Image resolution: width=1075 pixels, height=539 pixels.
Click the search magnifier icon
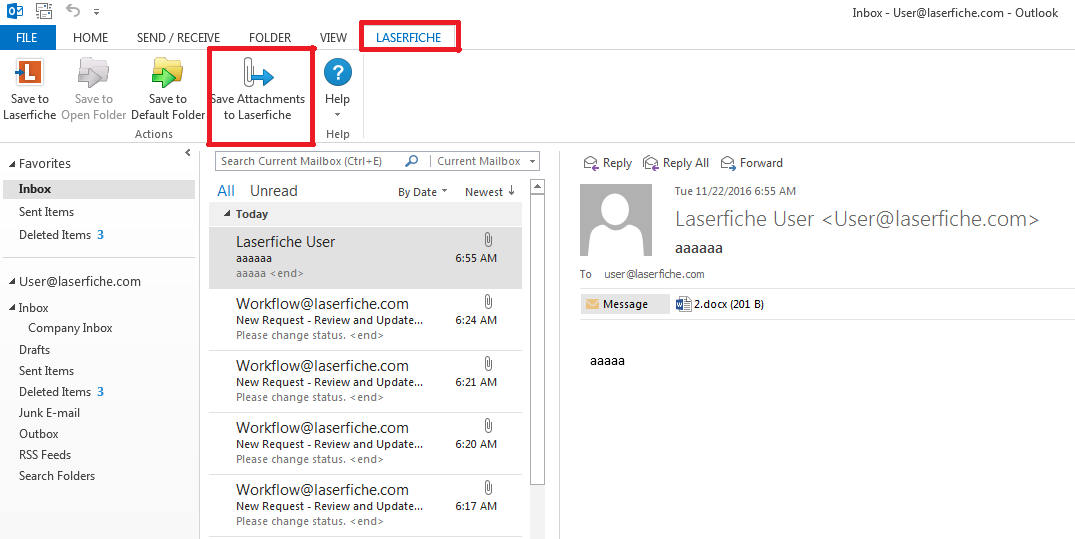coord(412,161)
